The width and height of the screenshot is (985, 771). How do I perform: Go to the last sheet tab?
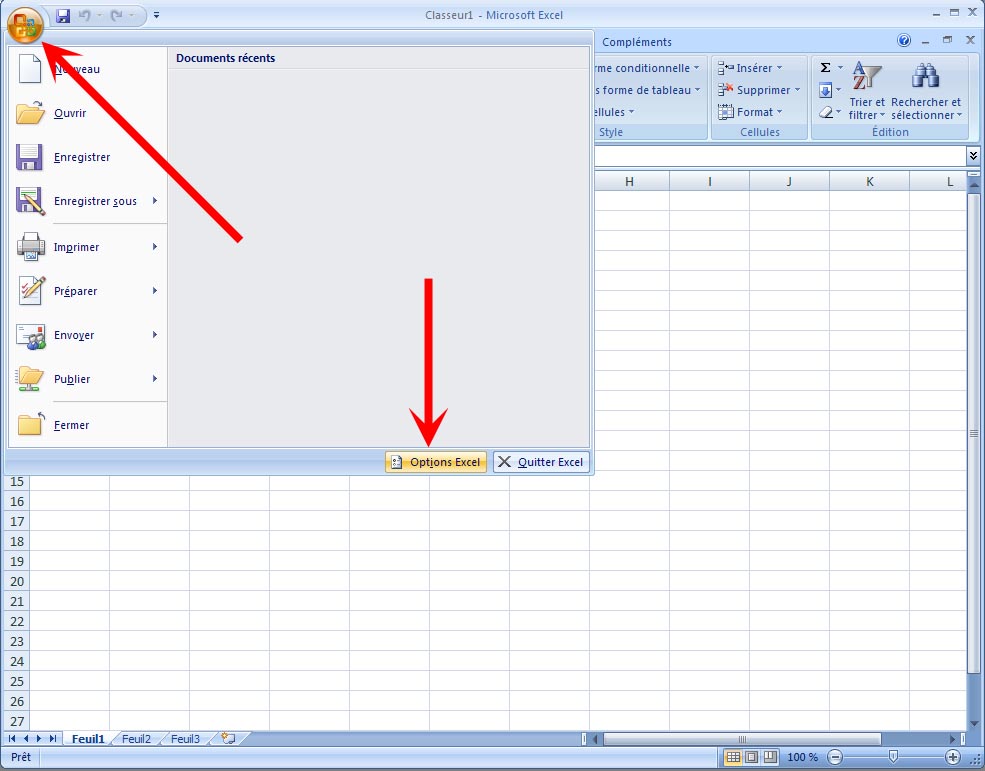53,739
